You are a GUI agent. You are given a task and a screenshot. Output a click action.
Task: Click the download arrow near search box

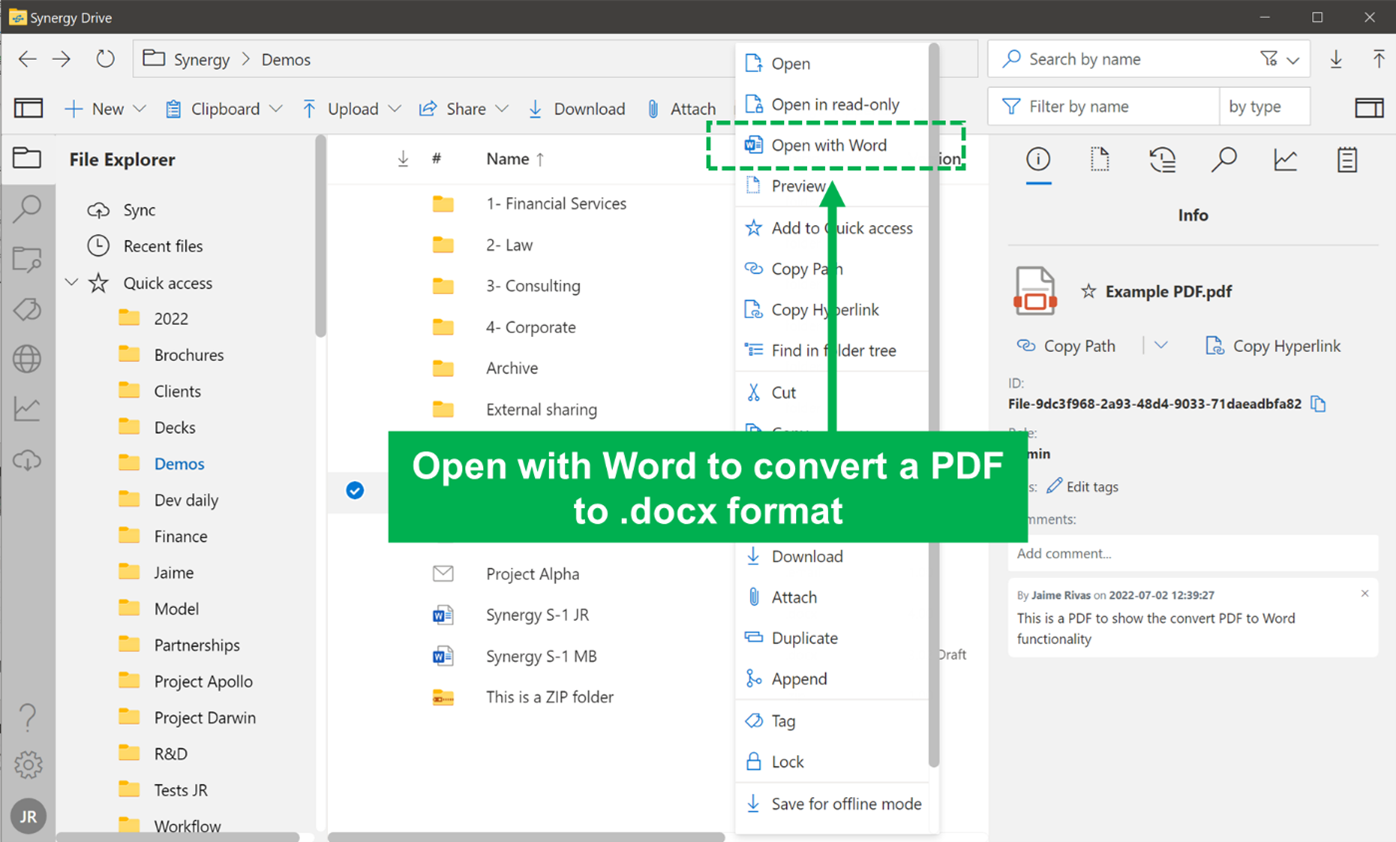(1336, 59)
